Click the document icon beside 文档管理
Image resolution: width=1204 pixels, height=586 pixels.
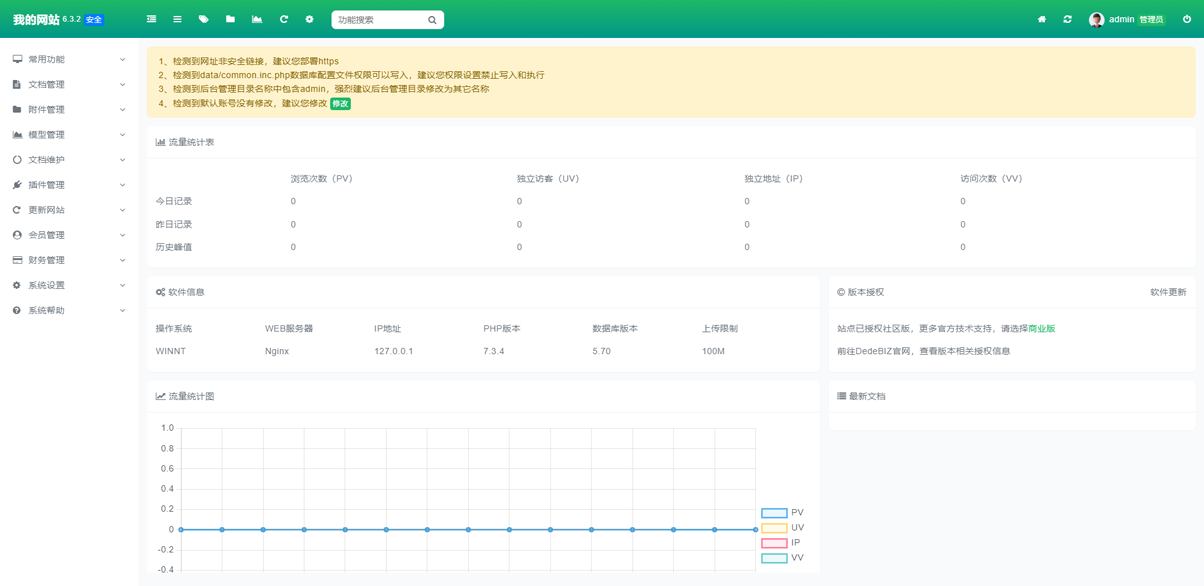tap(17, 84)
